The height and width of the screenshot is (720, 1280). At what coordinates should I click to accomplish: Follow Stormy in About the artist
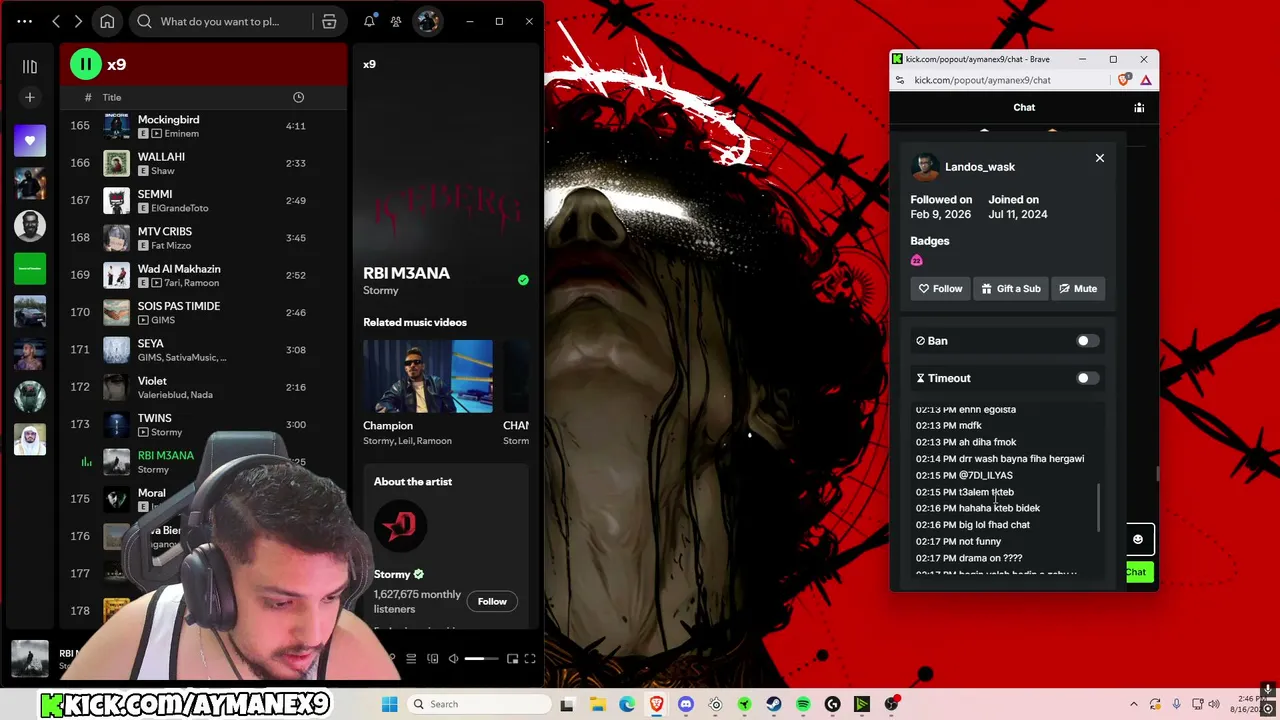pyautogui.click(x=492, y=601)
